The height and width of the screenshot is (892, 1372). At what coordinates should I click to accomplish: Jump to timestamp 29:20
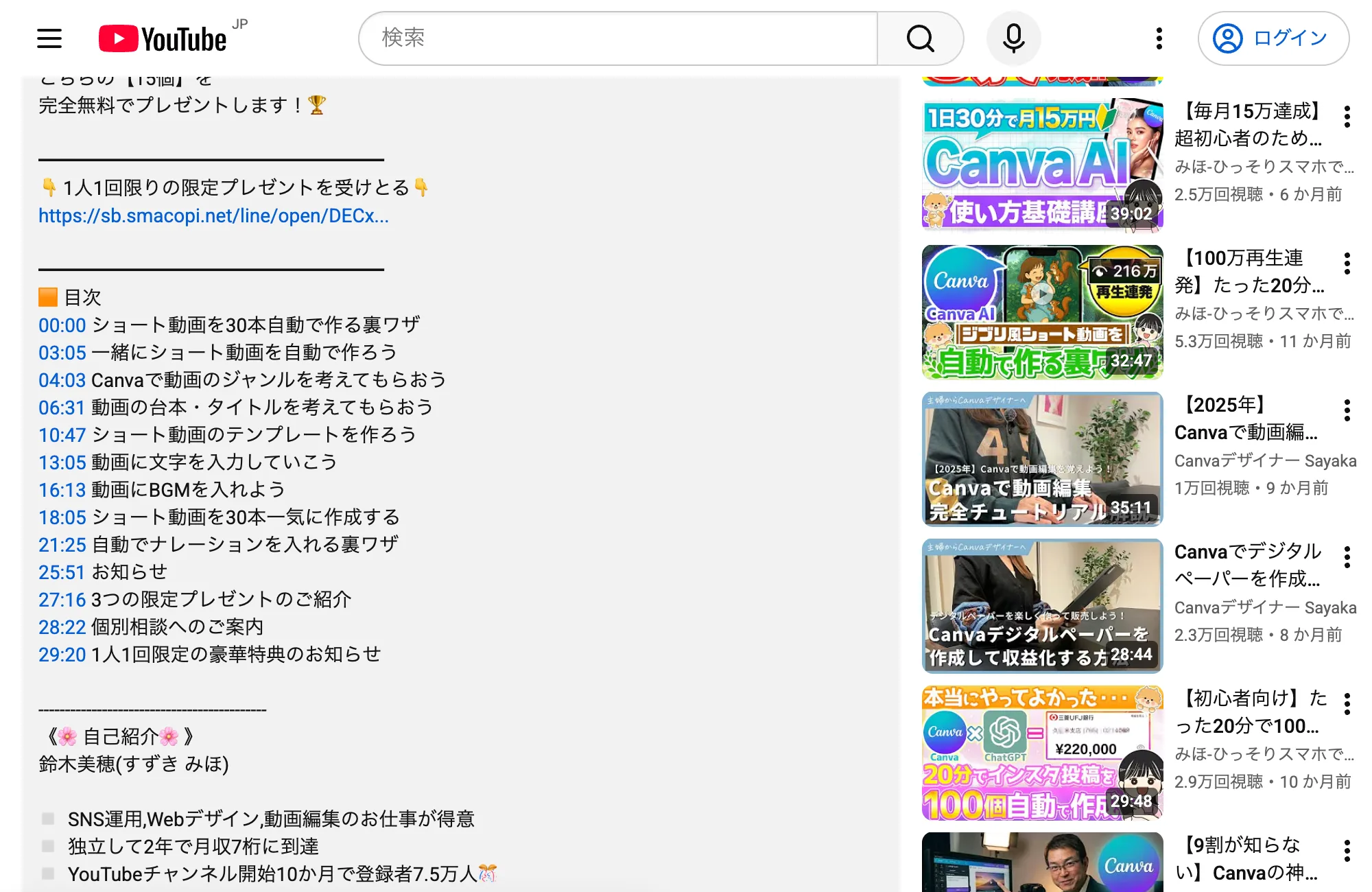(x=62, y=655)
